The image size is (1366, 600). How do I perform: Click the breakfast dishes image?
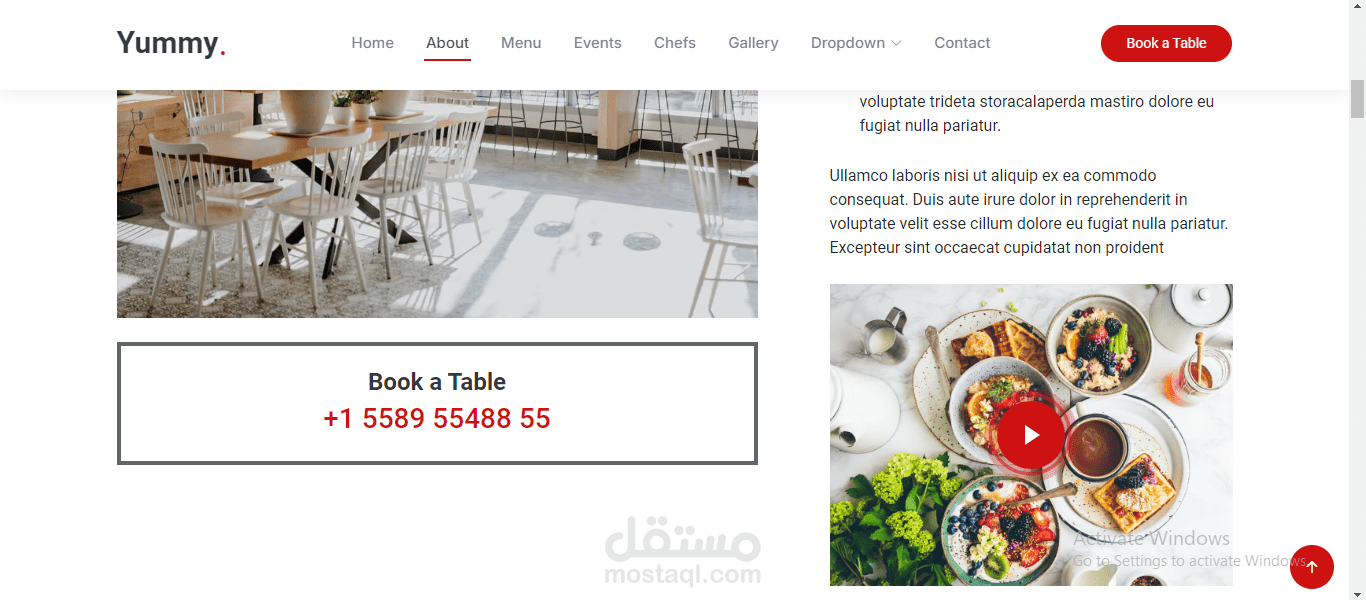coord(1031,435)
